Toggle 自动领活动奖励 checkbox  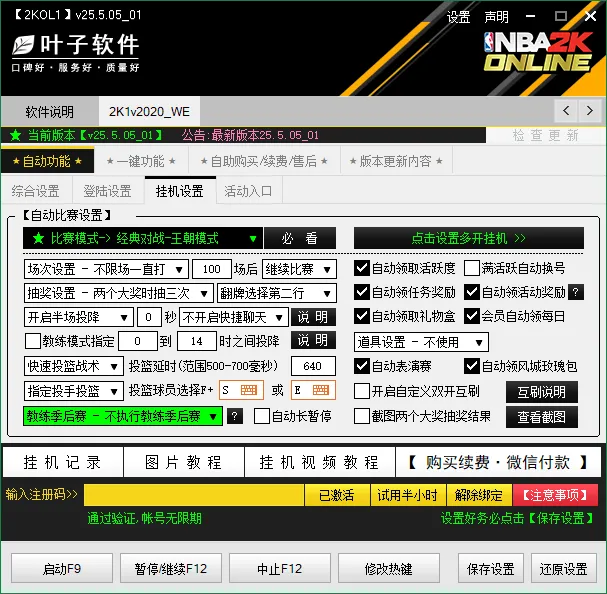[x=472, y=292]
